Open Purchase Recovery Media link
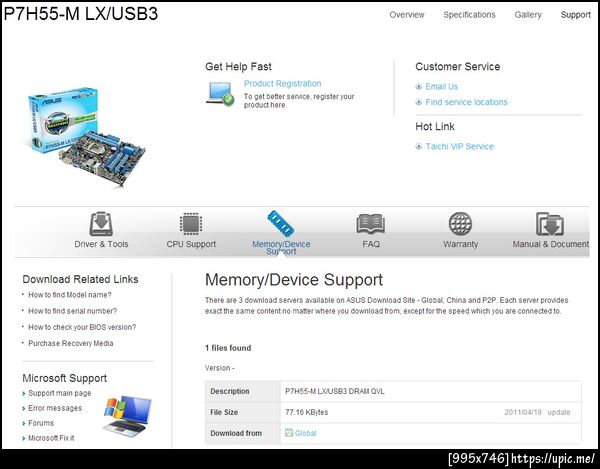Image resolution: width=600 pixels, height=469 pixels. pos(70,343)
